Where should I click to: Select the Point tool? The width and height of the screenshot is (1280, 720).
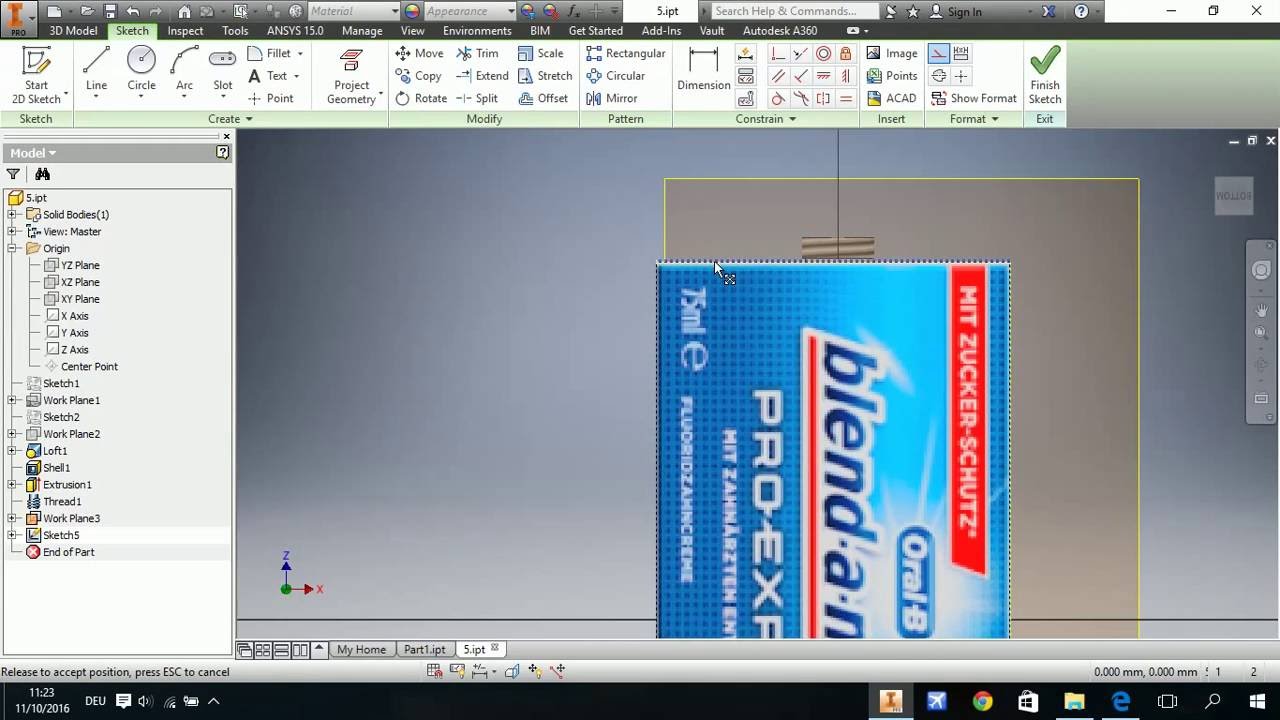click(271, 98)
